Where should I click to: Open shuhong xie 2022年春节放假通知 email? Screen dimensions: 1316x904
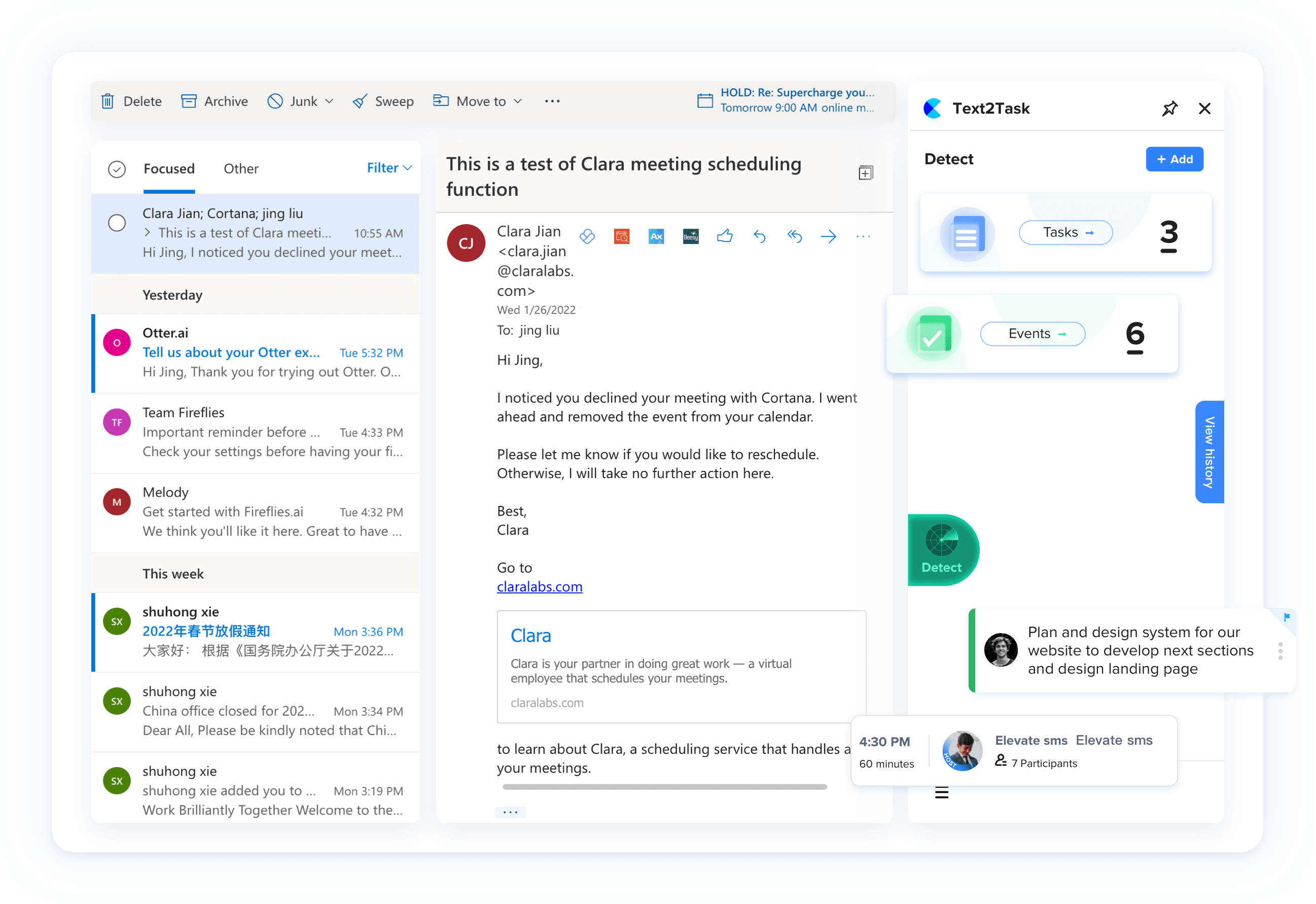tap(256, 632)
